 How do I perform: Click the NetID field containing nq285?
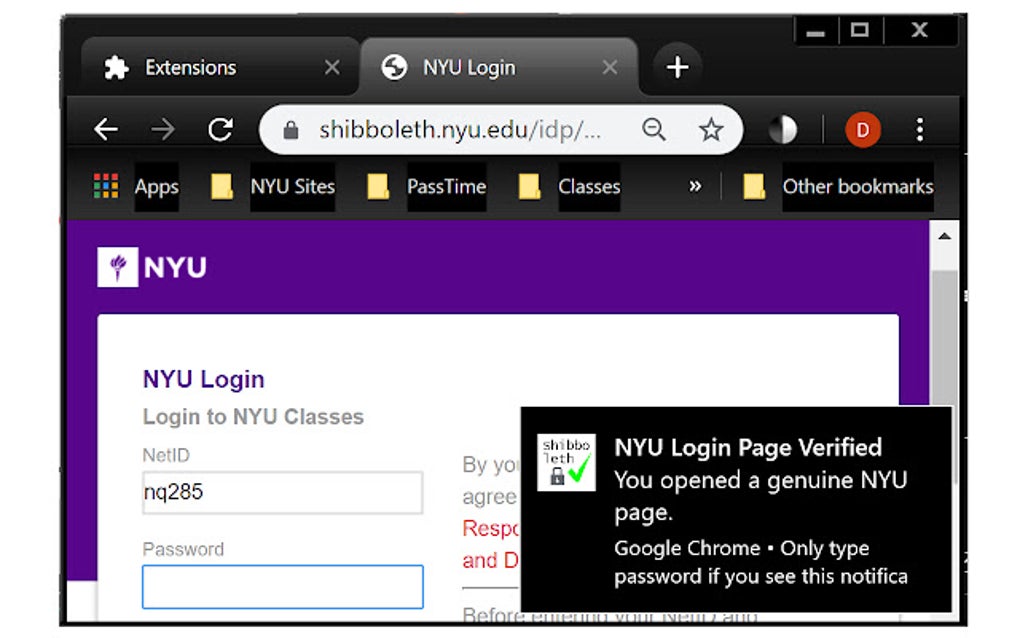pyautogui.click(x=282, y=493)
